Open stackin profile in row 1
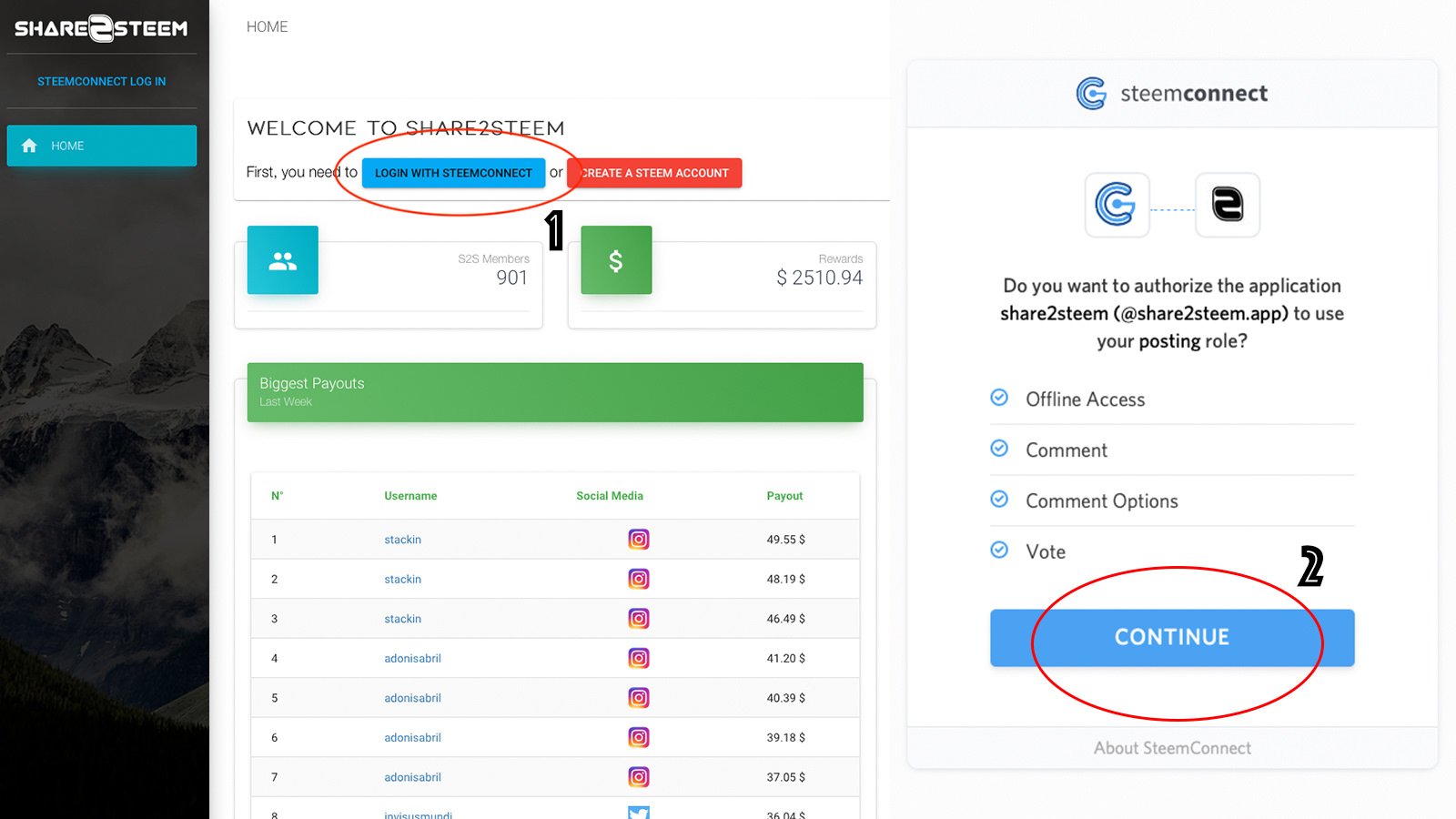Image resolution: width=1456 pixels, height=819 pixels. pos(402,540)
